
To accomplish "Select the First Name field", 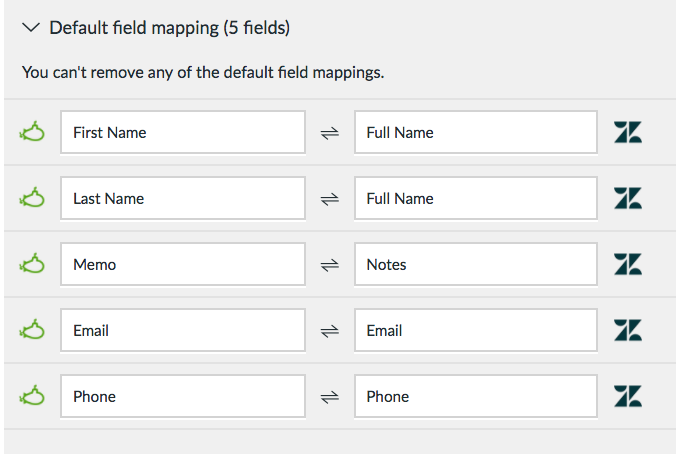I will click(183, 132).
